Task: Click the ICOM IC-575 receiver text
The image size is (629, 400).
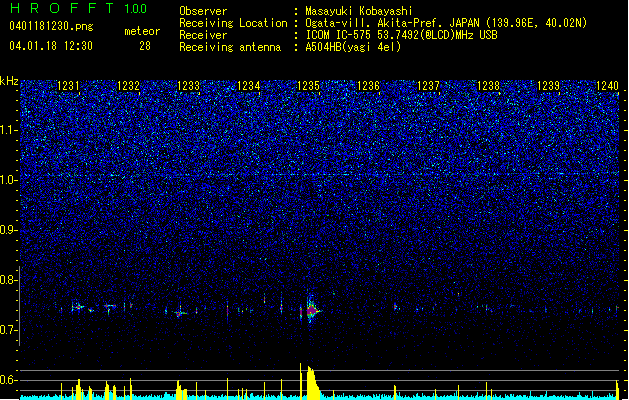Action: (401, 35)
